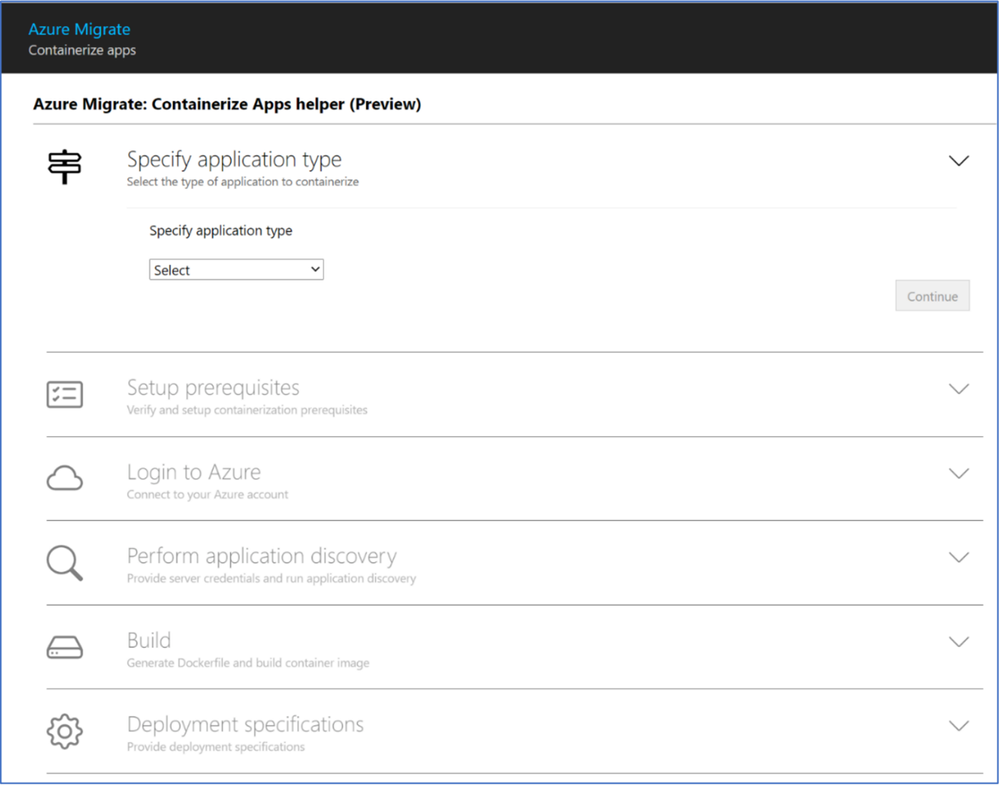Click the checklist icon for Setup prerequisites
Image resolution: width=999 pixels, height=785 pixels.
click(x=64, y=394)
